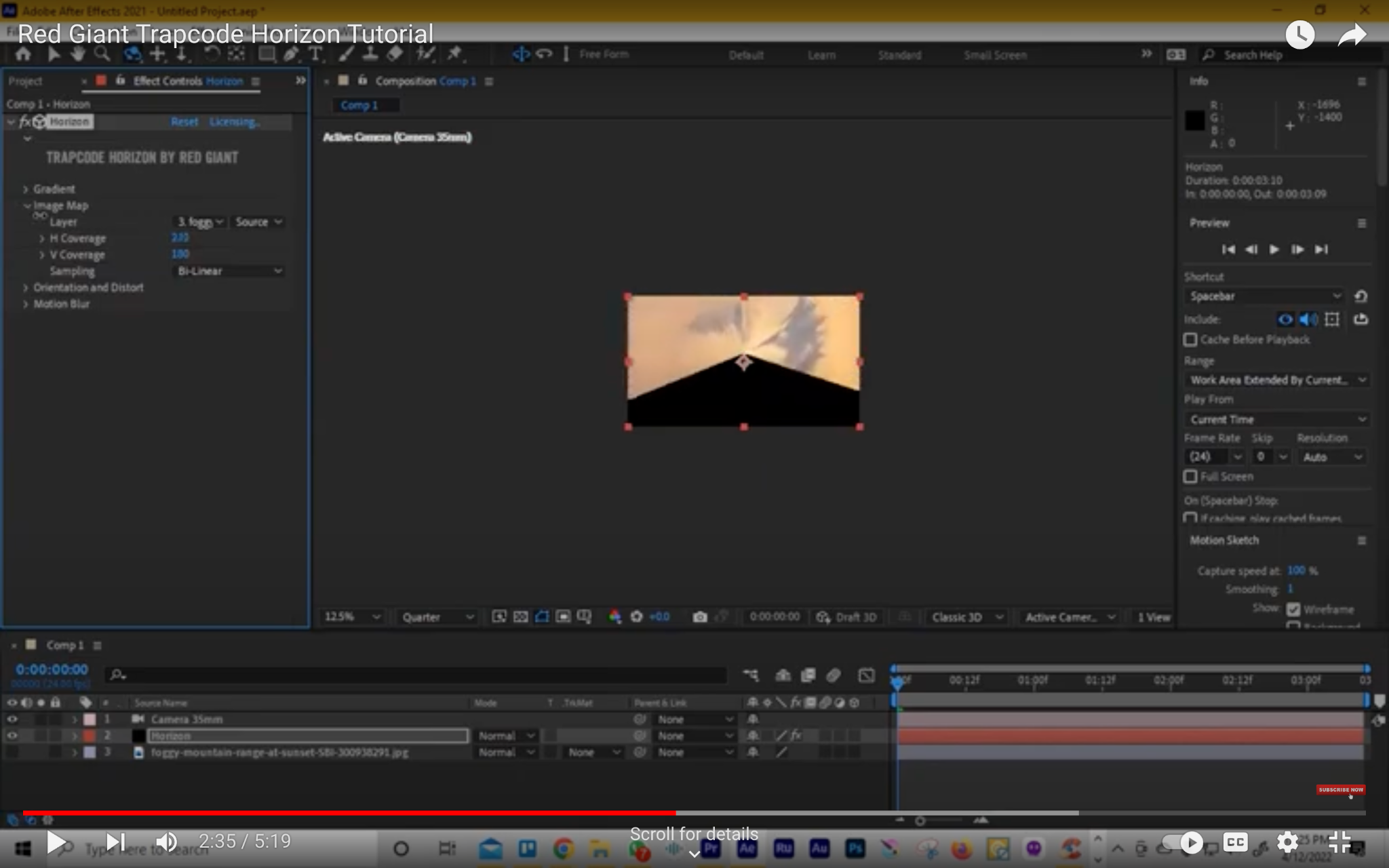Viewport: 1389px width, 868px height.
Task: Select the Home icon in After Effects toolbar
Action: tap(23, 54)
